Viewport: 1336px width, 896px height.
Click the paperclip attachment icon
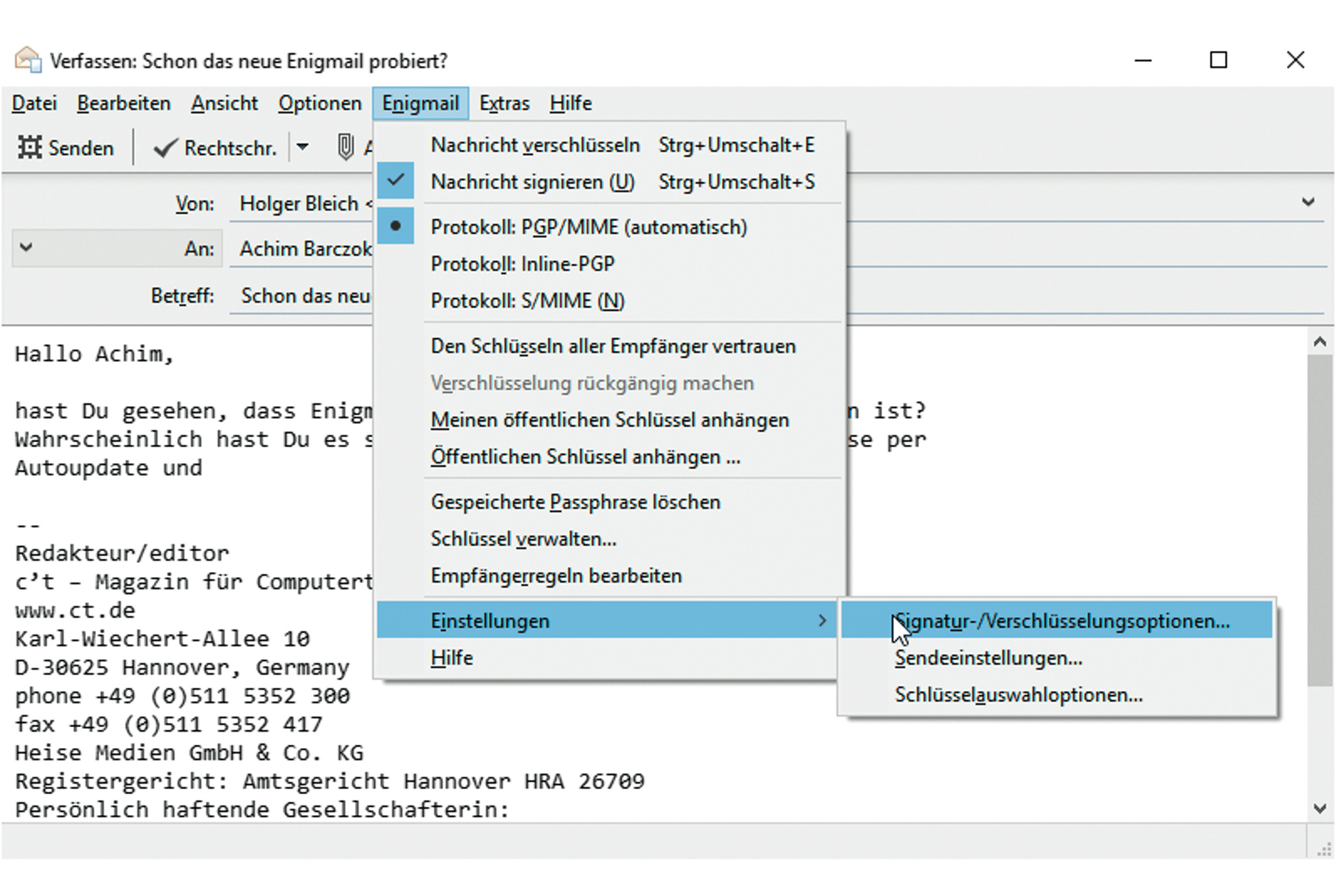(x=346, y=147)
